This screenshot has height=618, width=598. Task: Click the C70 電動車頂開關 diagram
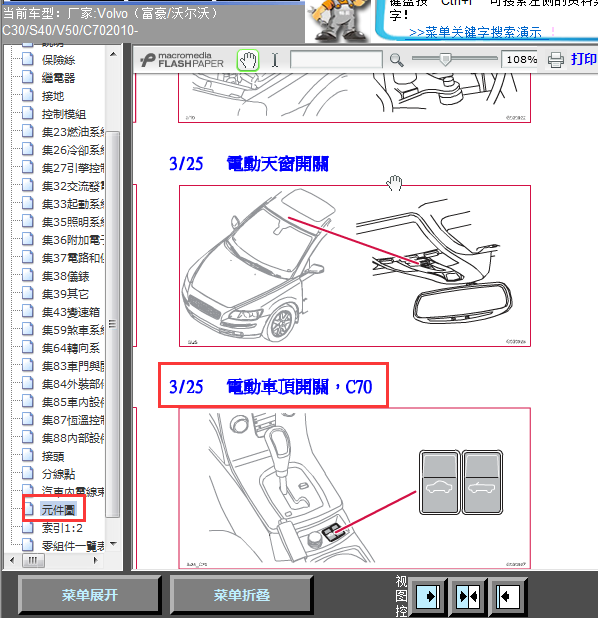(x=355, y=488)
